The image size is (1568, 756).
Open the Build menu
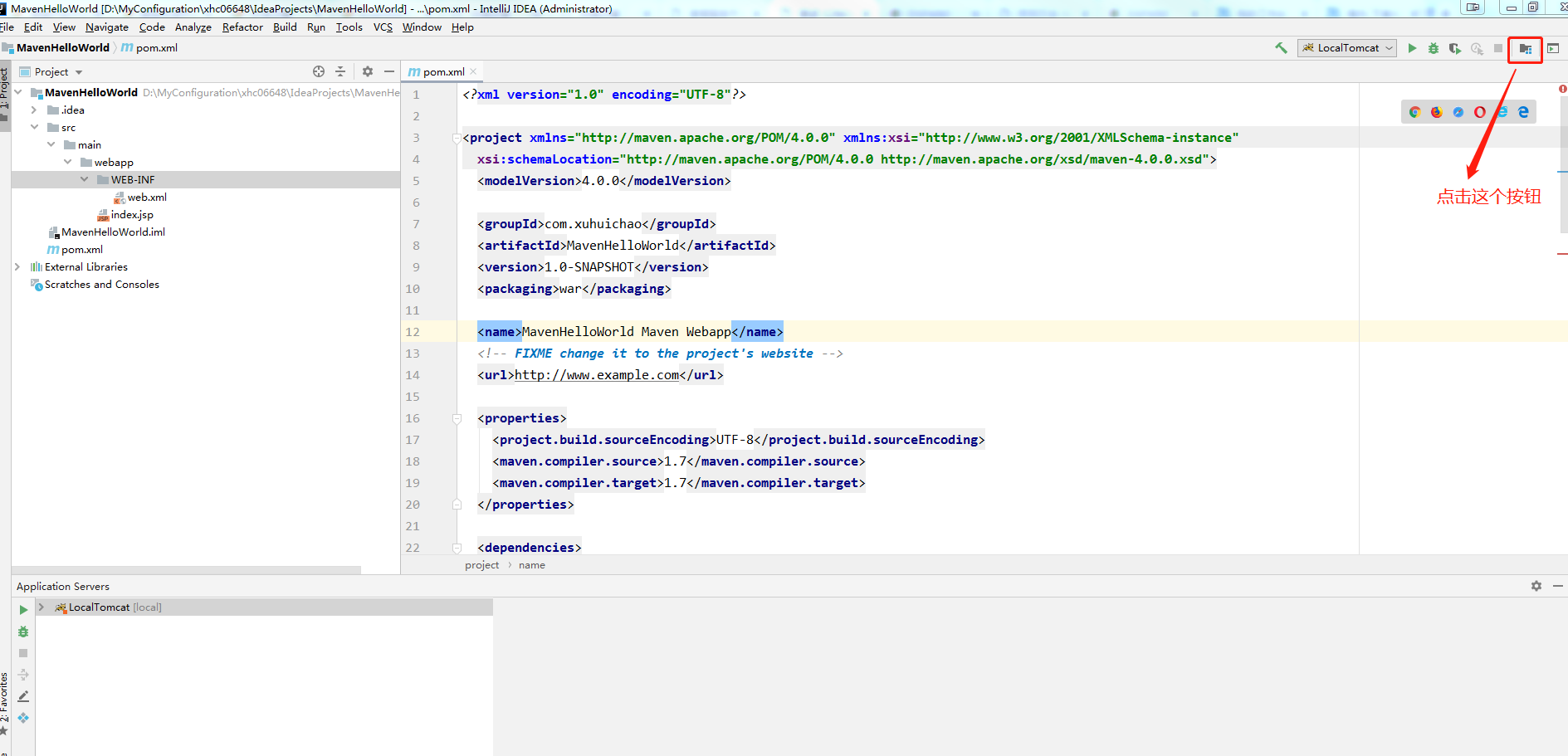pos(285,27)
